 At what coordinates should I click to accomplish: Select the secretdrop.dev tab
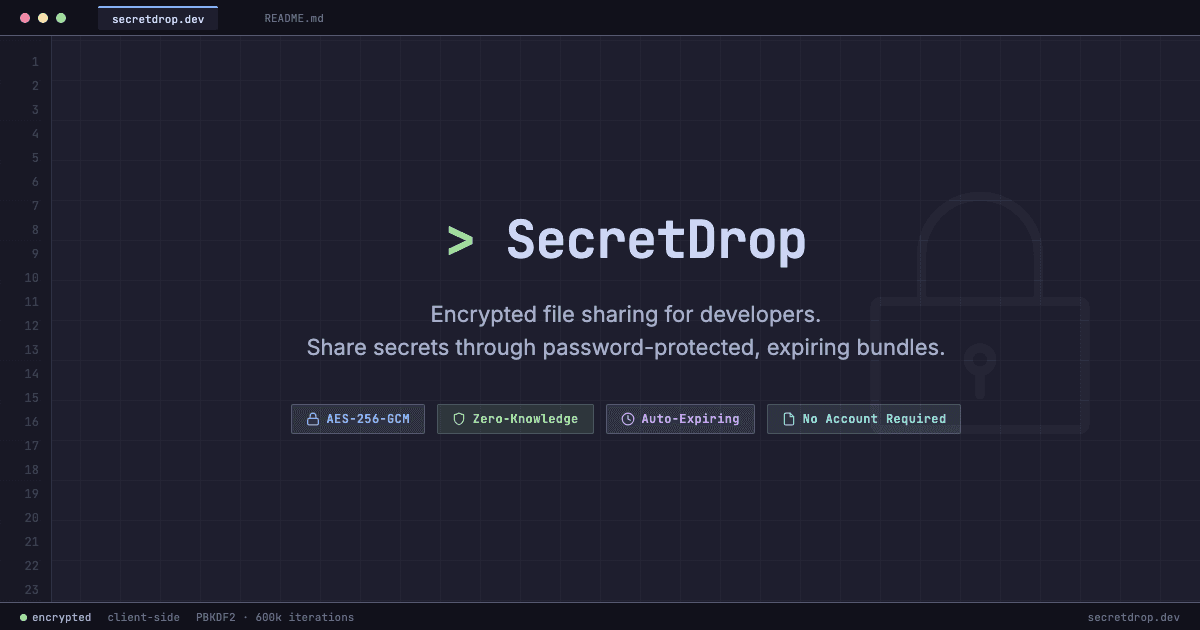[x=157, y=17]
